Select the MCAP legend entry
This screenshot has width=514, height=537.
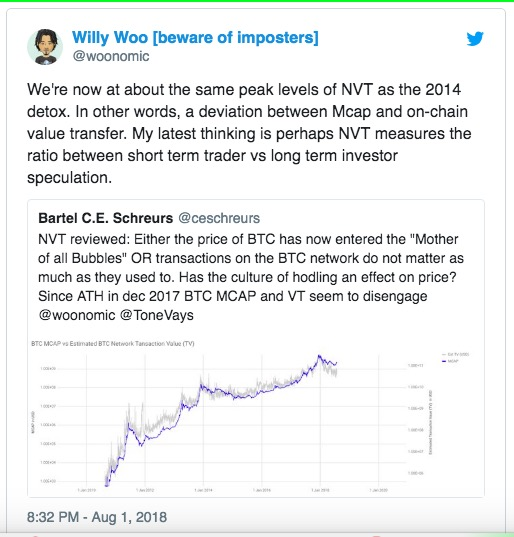[450, 361]
